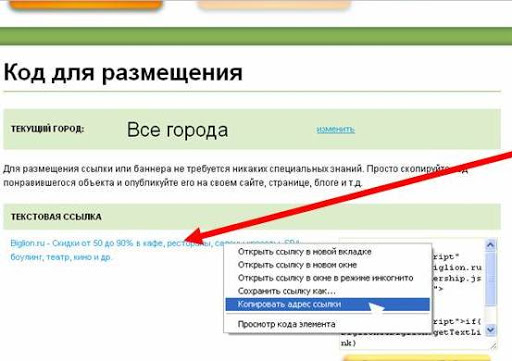Image resolution: width=512 pixels, height=361 pixels.
Task: Click the pale orange button at top
Action: click(274, 4)
